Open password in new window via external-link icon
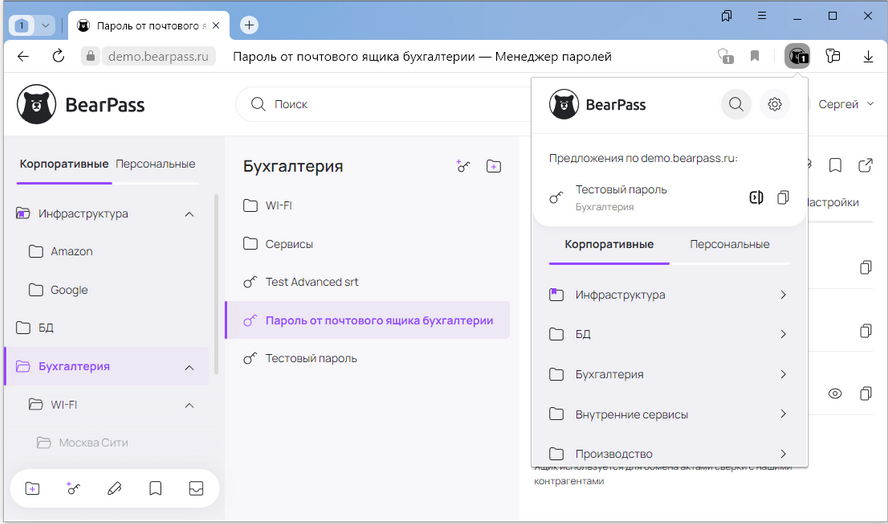Viewport: 888px width, 524px height. coord(865,165)
